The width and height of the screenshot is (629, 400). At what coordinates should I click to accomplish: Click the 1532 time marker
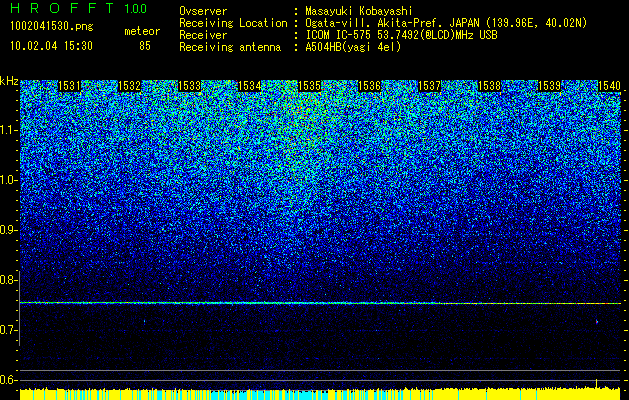coord(129,86)
